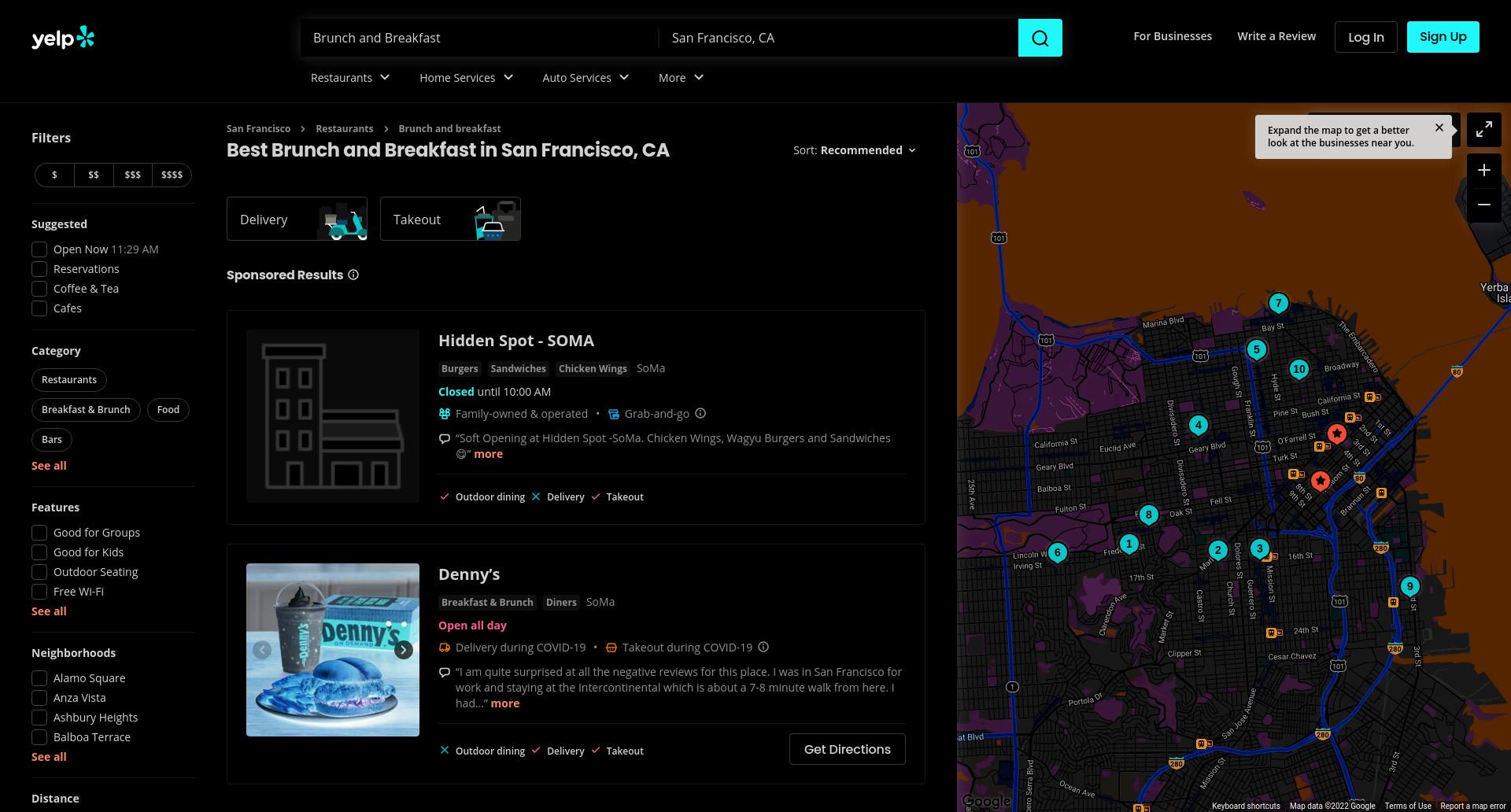Enable Free Wi-Fi feature
The image size is (1511, 812).
point(39,592)
